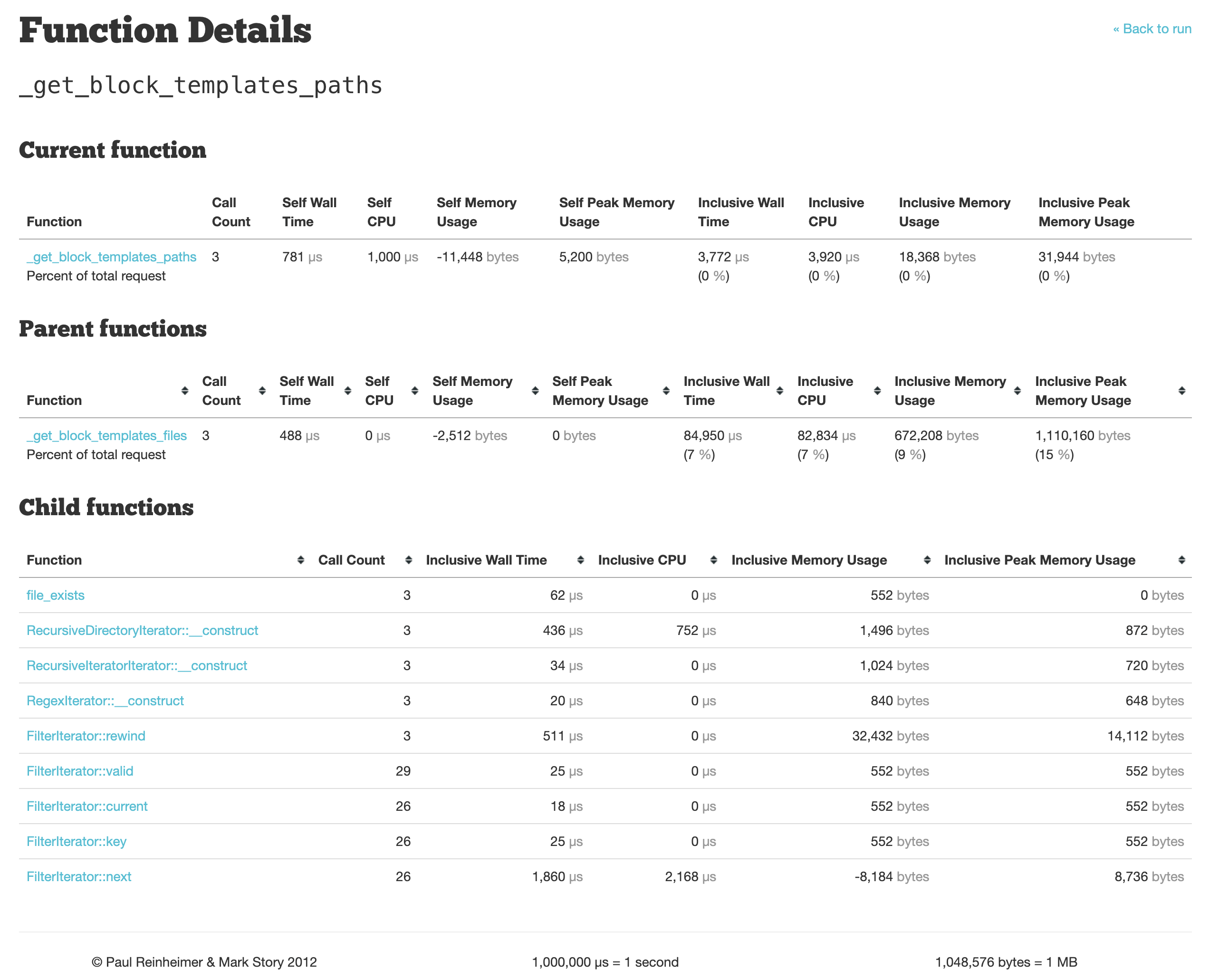This screenshot has height=980, width=1209.
Task: Open _get_block_templates_paths function link
Action: tap(111, 257)
